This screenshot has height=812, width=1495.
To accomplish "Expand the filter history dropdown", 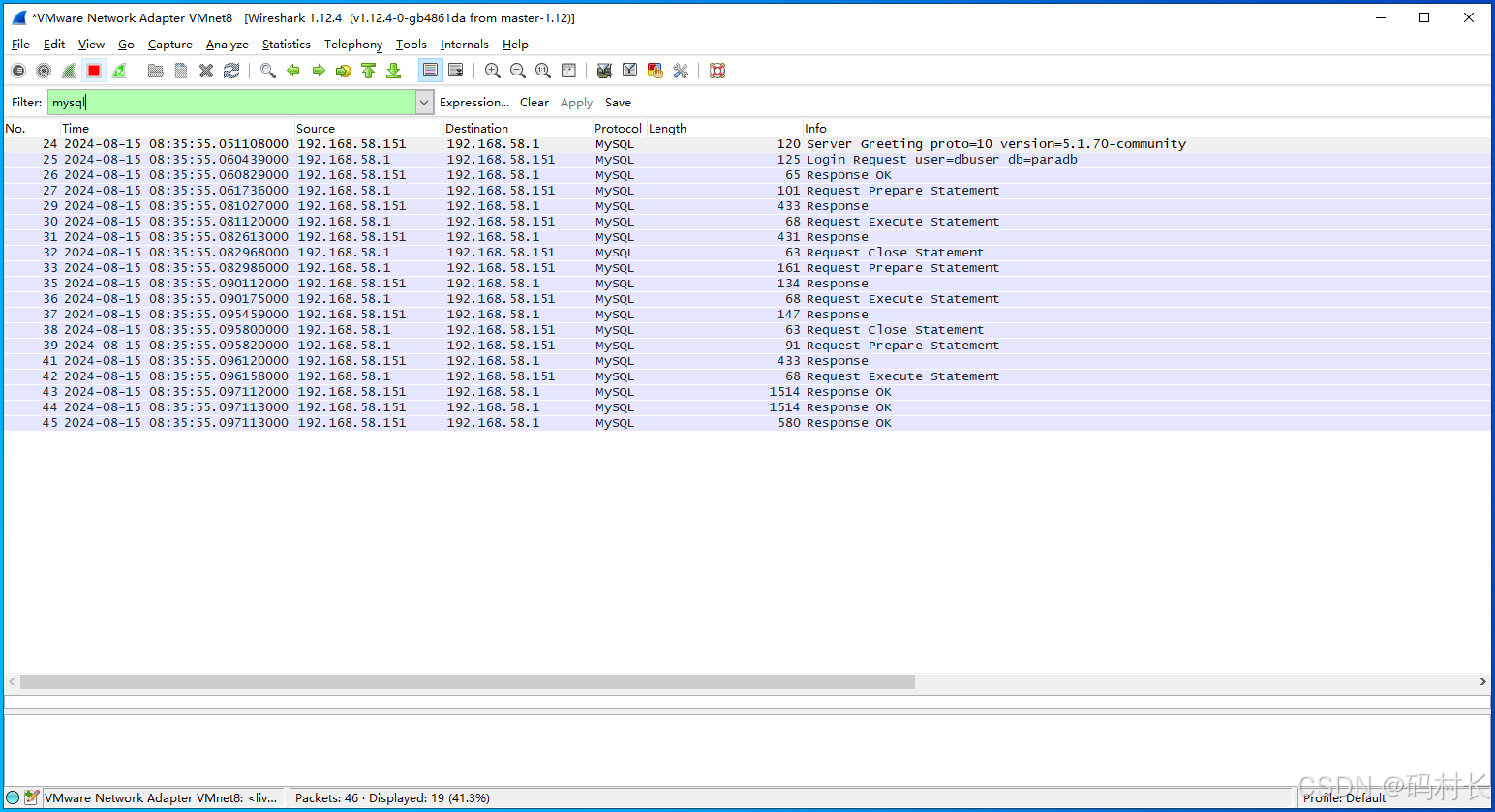I will pos(424,103).
